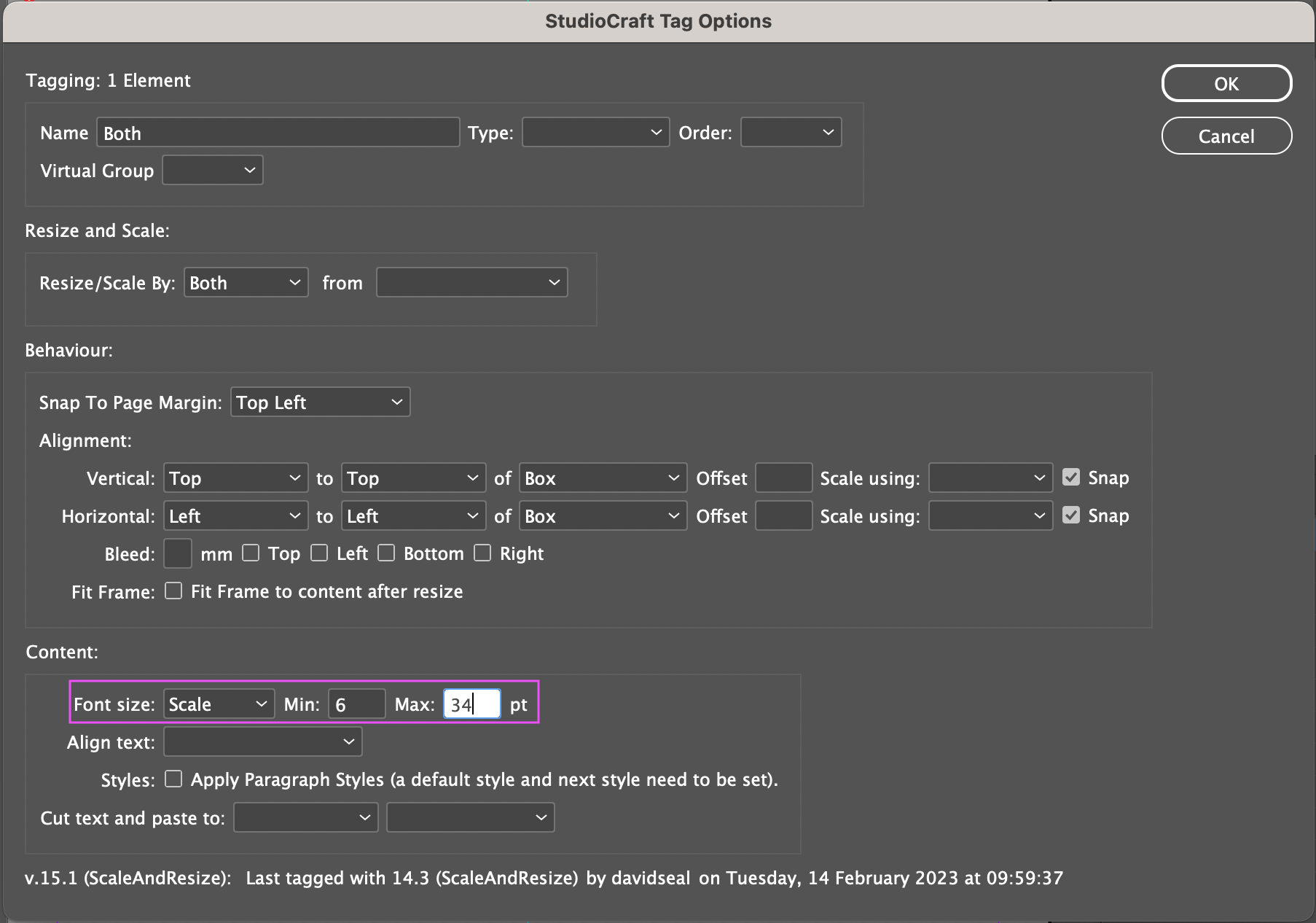The width and height of the screenshot is (1316, 923).
Task: Click the 'Tagging: 1 Element' label
Action: click(108, 81)
